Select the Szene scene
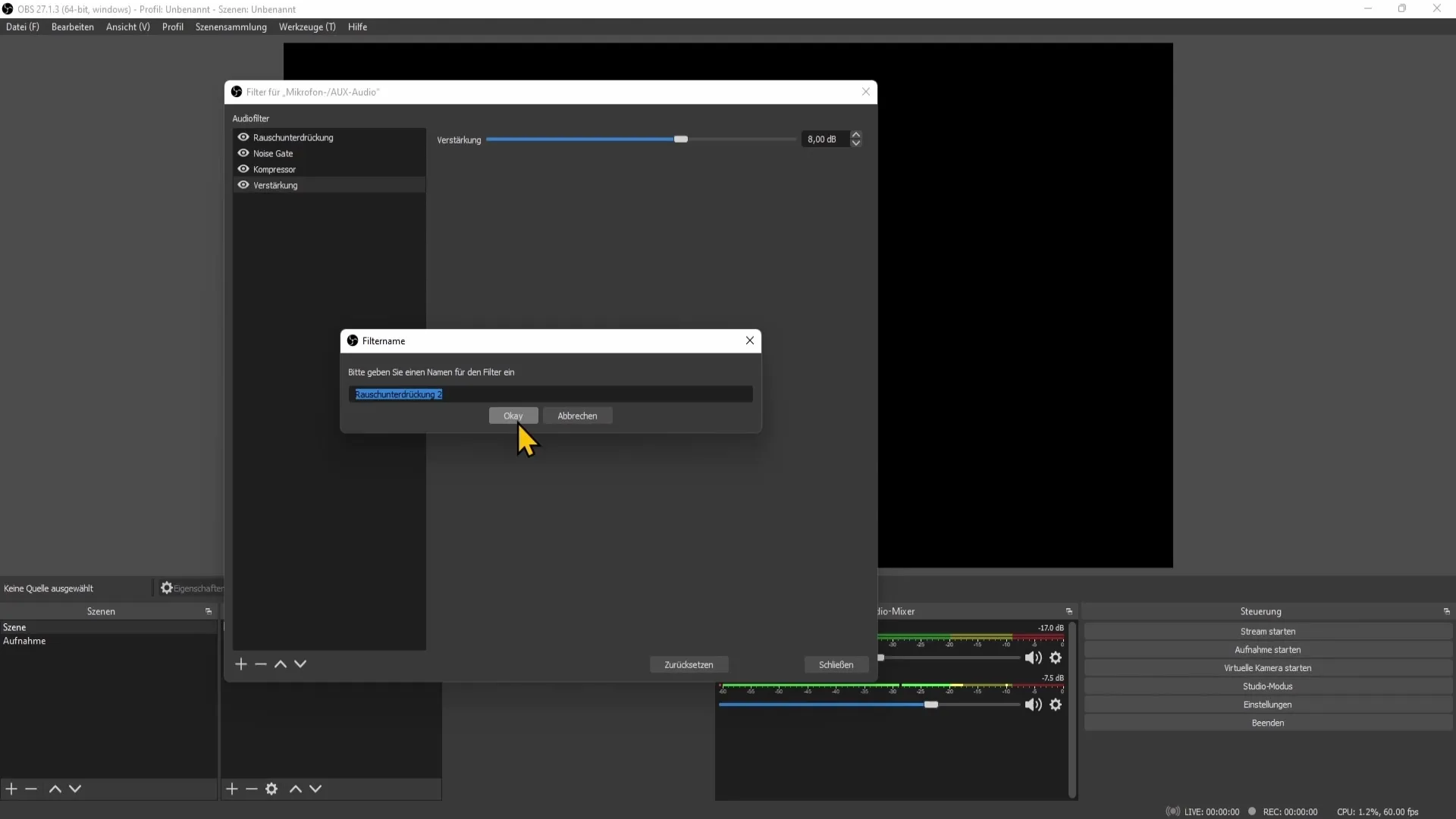Image resolution: width=1456 pixels, height=819 pixels. pyautogui.click(x=108, y=627)
